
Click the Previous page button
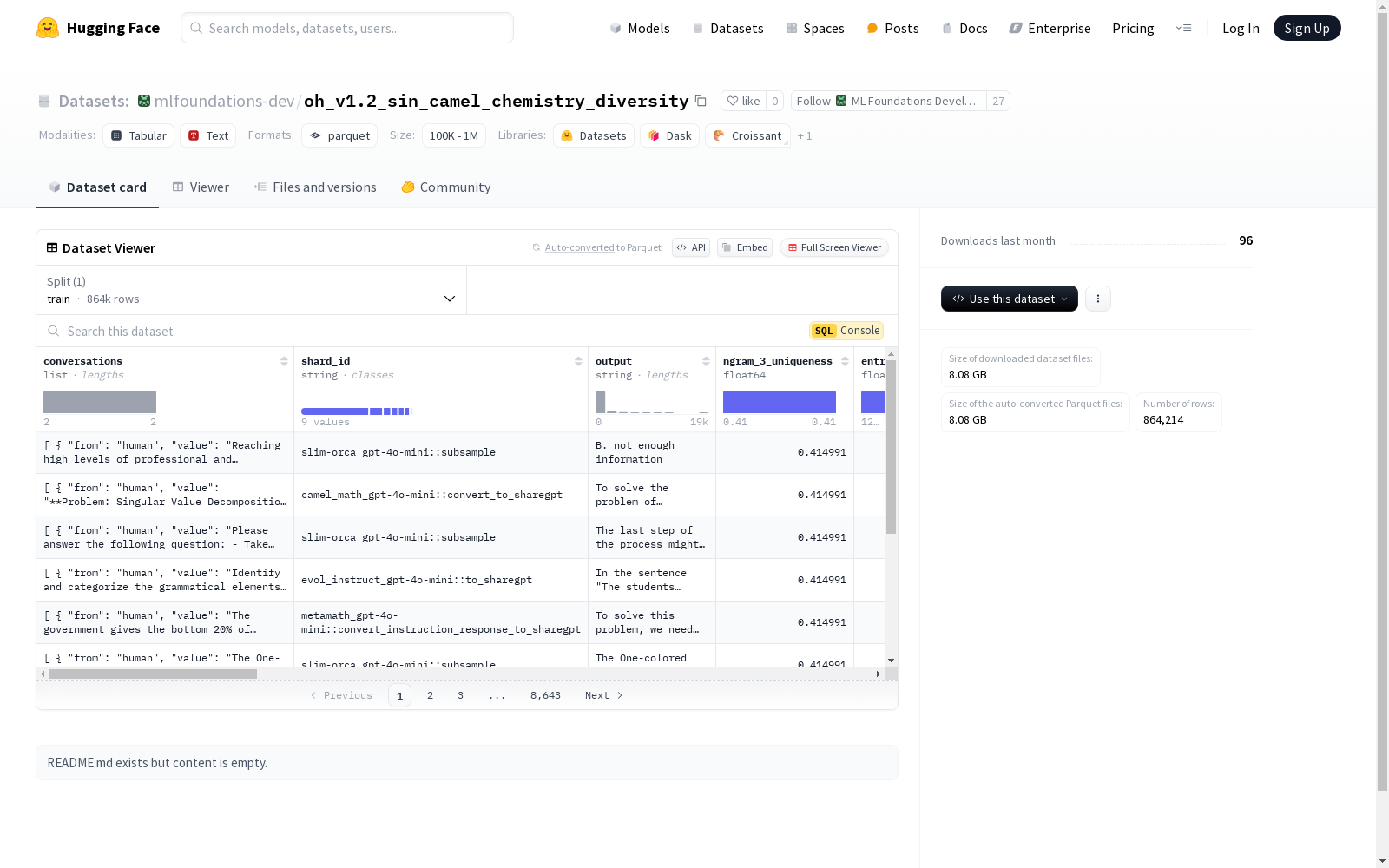[x=341, y=695]
